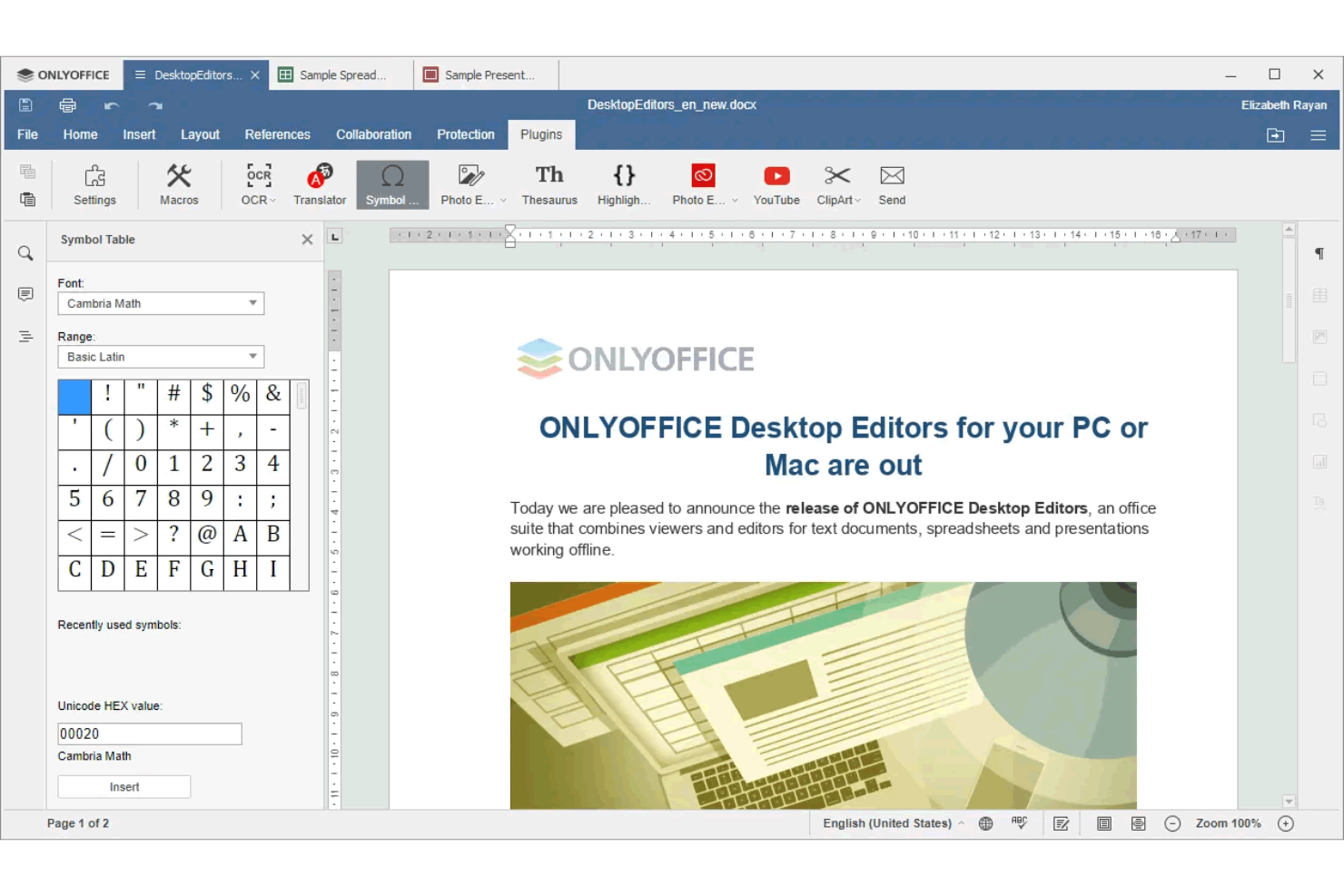Open the Comments panel
Viewport: 1344px width, 896px height.
coord(25,294)
